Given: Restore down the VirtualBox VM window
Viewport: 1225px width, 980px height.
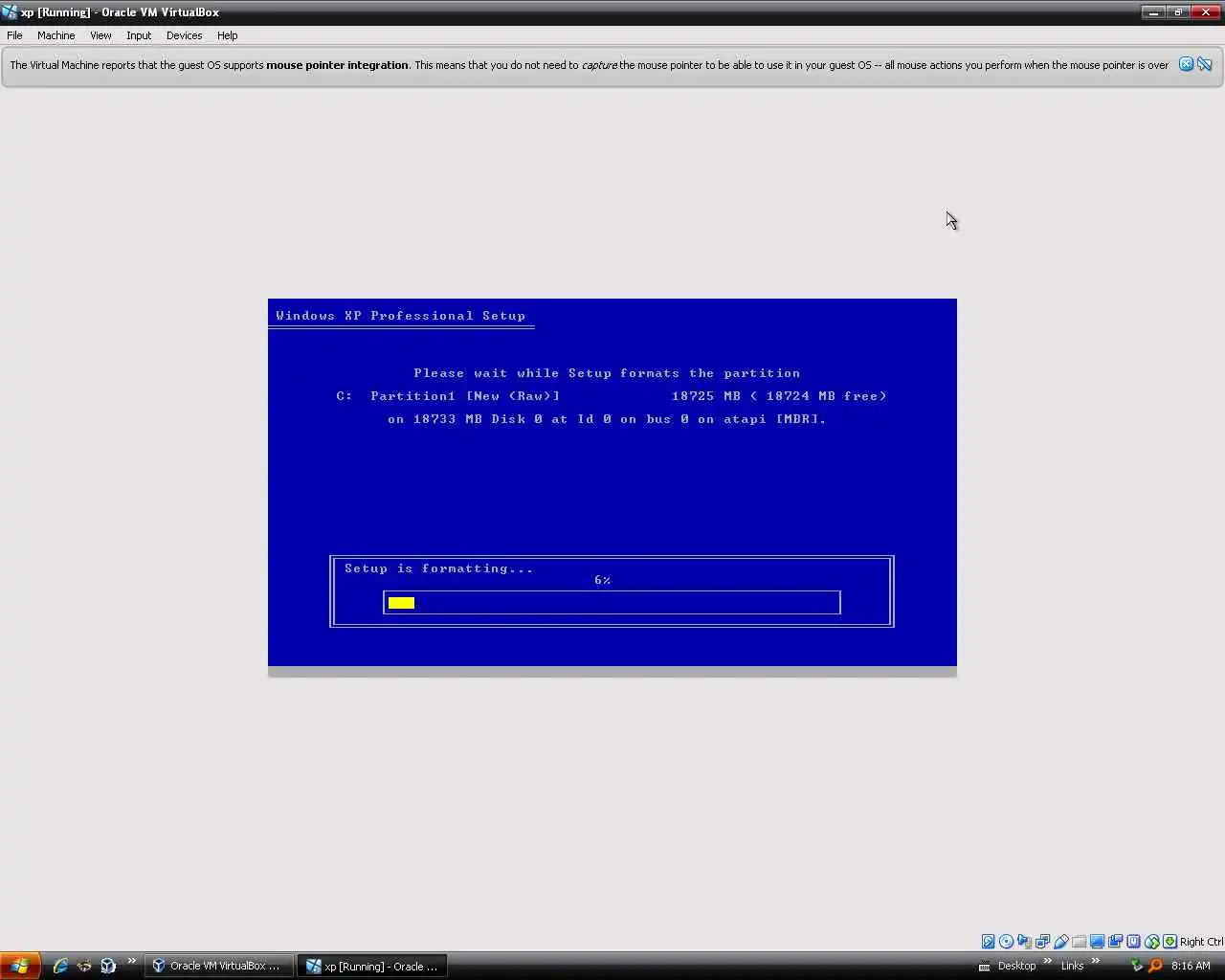Looking at the screenshot, I should (x=1178, y=12).
